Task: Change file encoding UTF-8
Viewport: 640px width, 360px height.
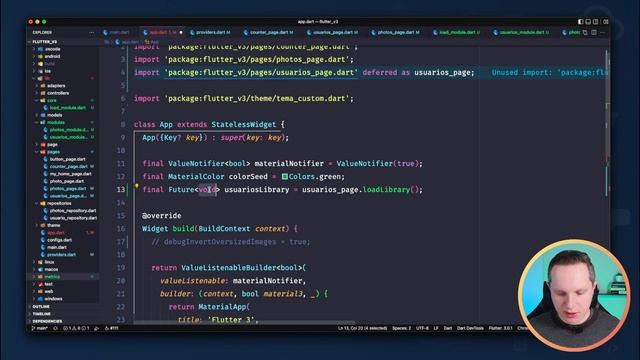Action: pos(422,328)
